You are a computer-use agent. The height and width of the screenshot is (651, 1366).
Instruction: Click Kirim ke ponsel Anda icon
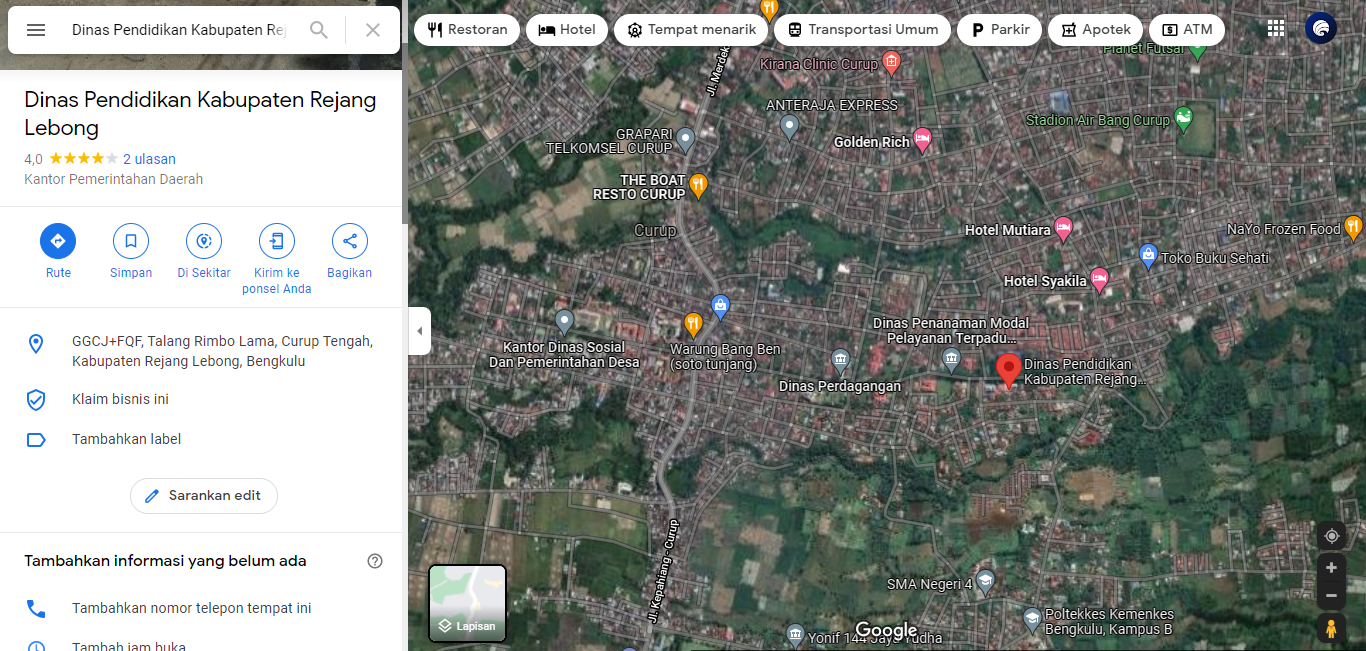coord(277,241)
